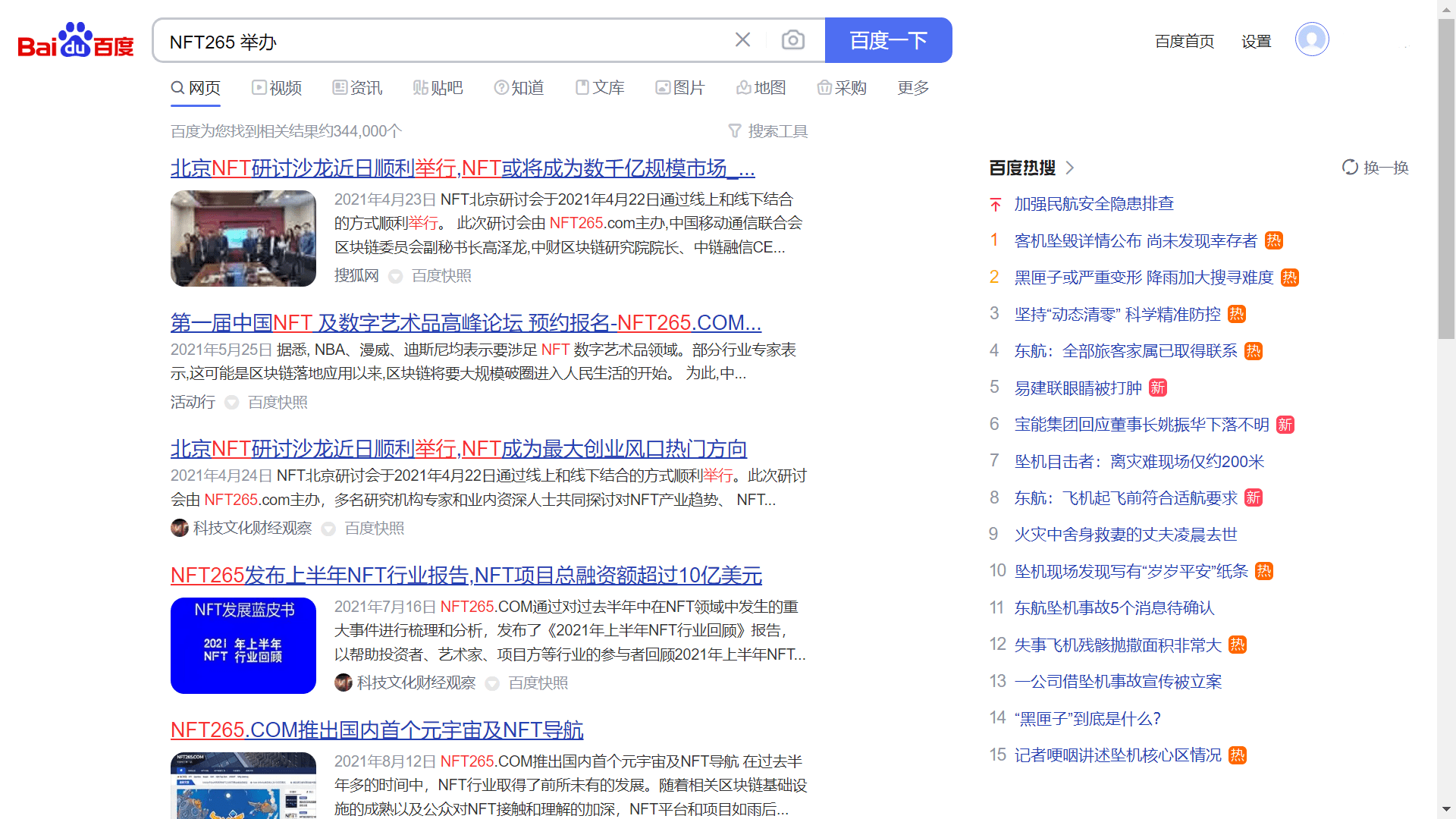Click the user avatar icon

point(1312,39)
